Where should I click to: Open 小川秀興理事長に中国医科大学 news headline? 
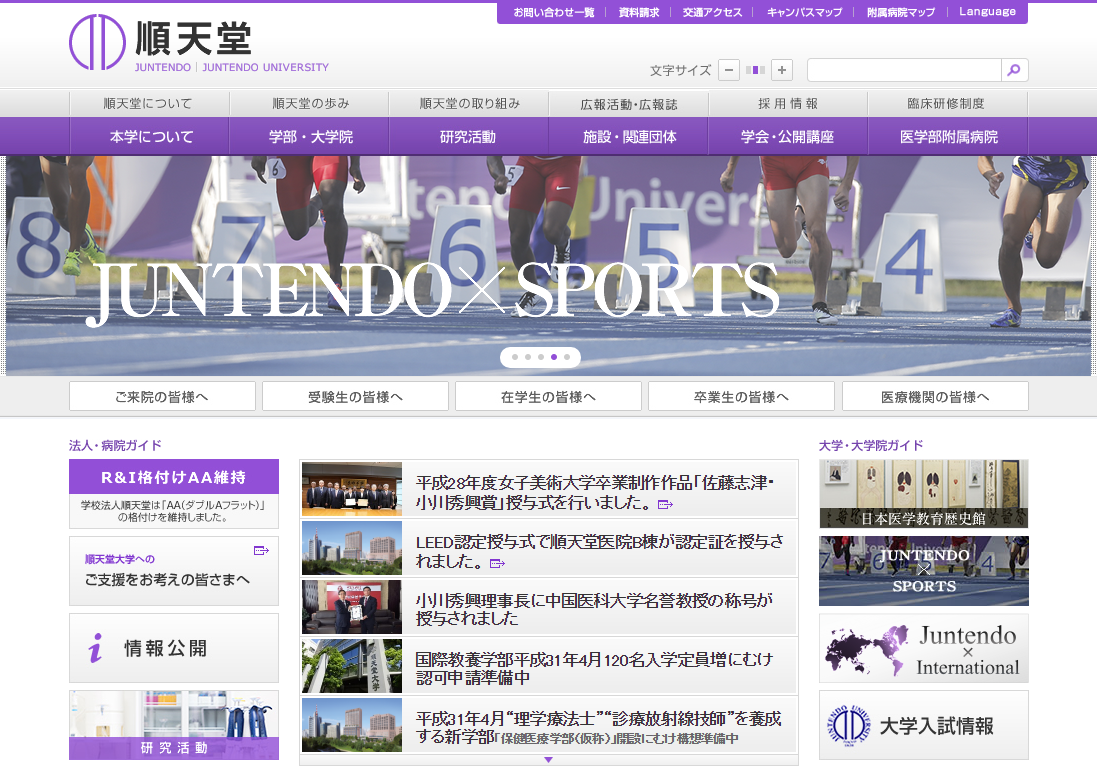coord(594,609)
